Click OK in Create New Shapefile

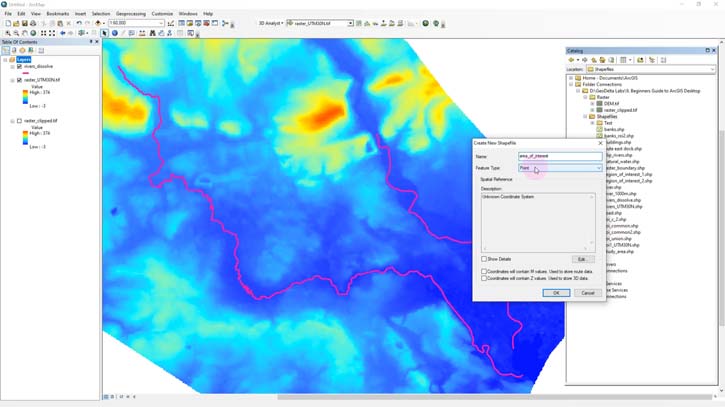click(556, 293)
